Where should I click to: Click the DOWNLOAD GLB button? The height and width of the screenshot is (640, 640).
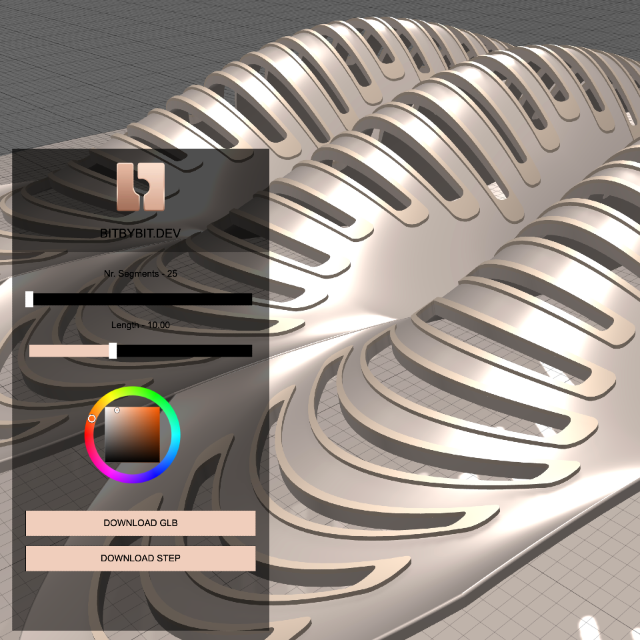(140, 523)
